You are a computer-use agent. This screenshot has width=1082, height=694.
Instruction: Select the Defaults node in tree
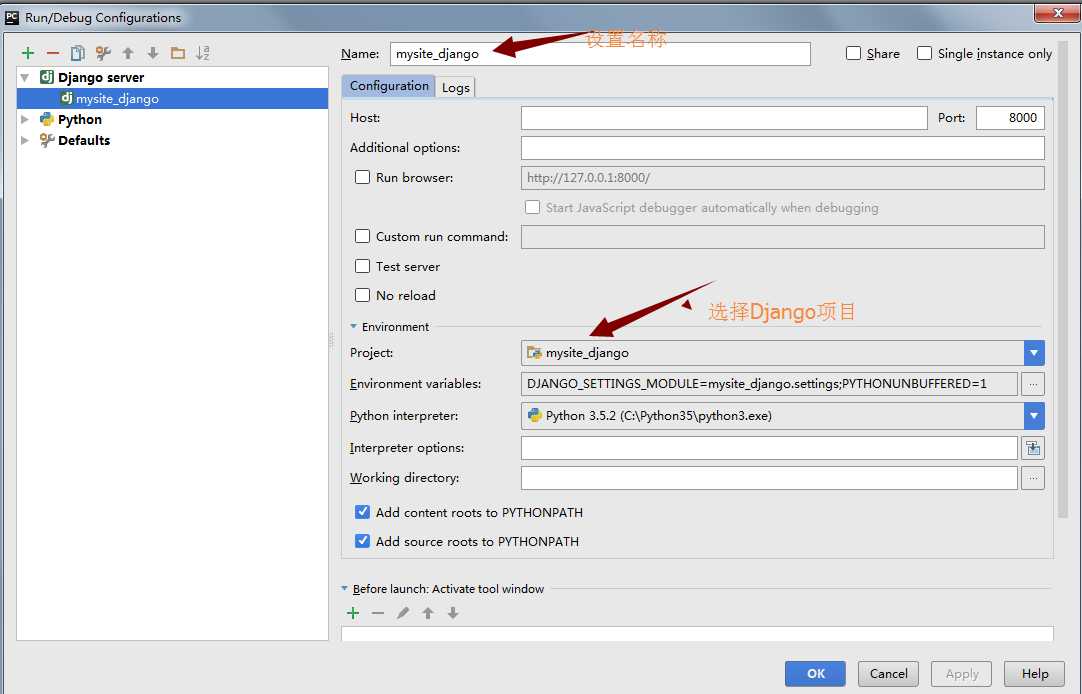tap(83, 140)
